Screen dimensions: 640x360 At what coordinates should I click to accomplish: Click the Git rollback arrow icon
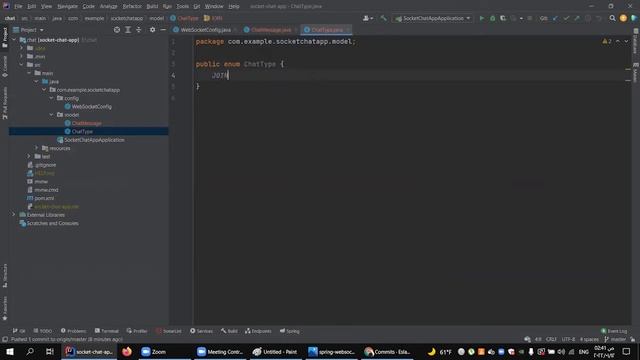(599, 18)
